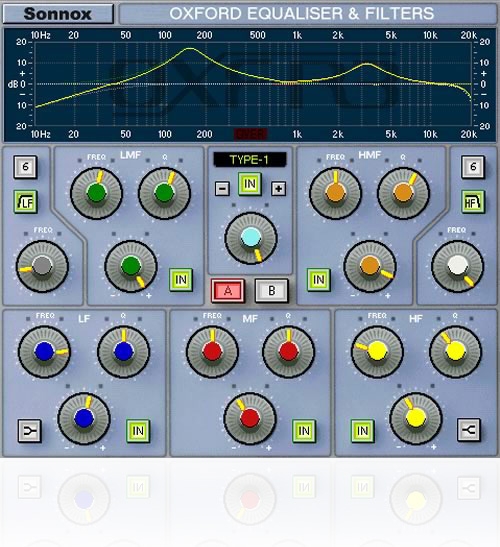Click the MF section label
This screenshot has width=500, height=547.
click(x=250, y=319)
